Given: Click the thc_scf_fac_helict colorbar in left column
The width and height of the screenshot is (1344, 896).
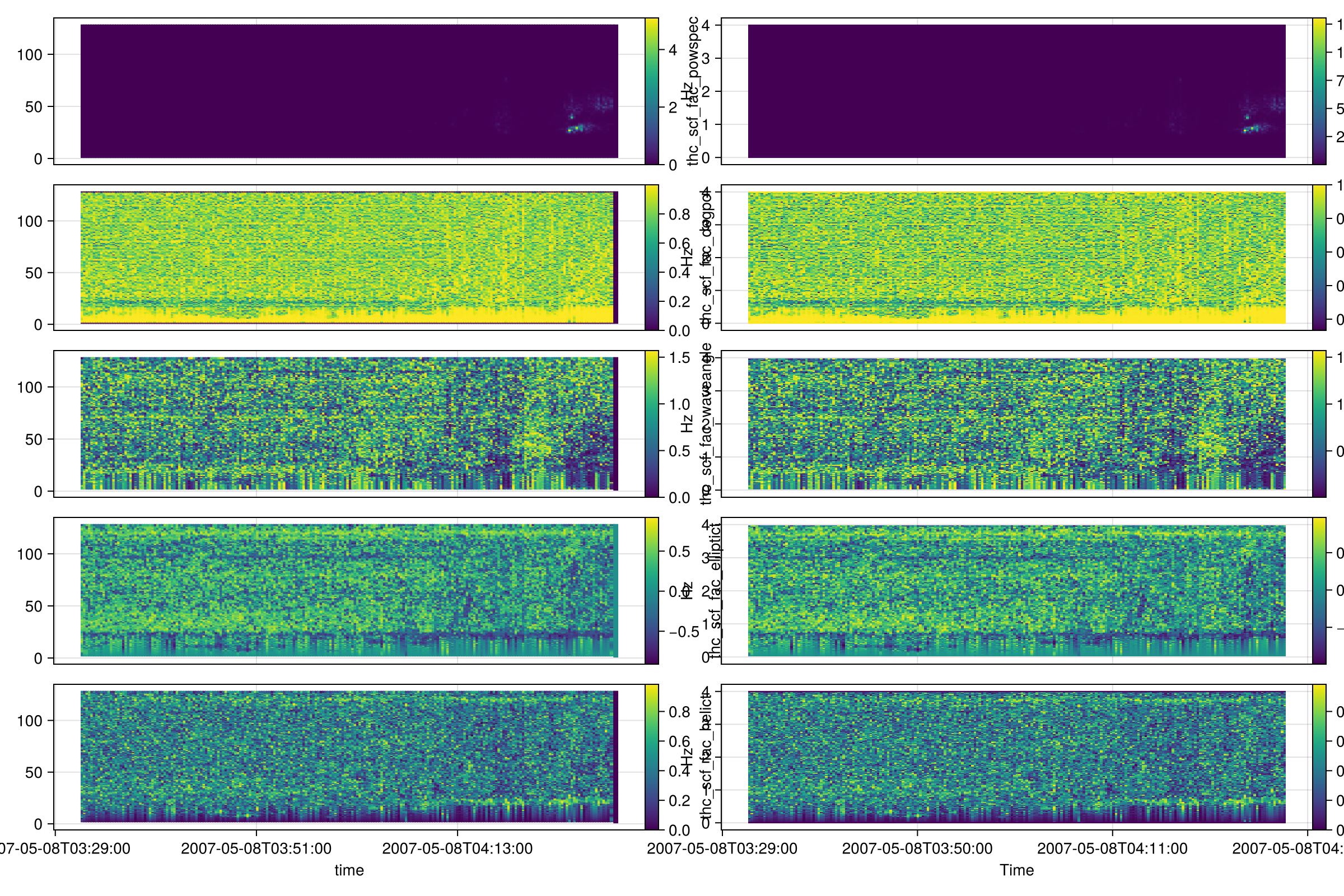Looking at the screenshot, I should (x=651, y=757).
